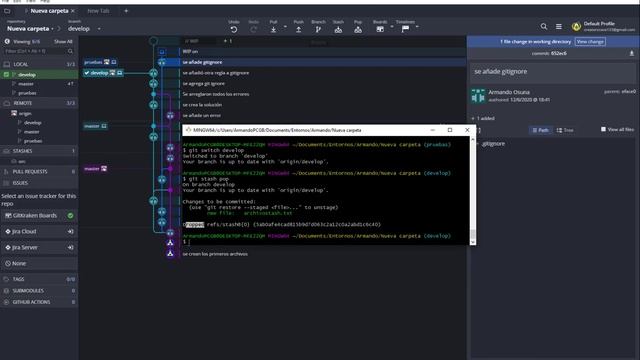Viewport: 640px width, 360px height.
Task: Switch to the New Tab tab
Action: click(98, 11)
